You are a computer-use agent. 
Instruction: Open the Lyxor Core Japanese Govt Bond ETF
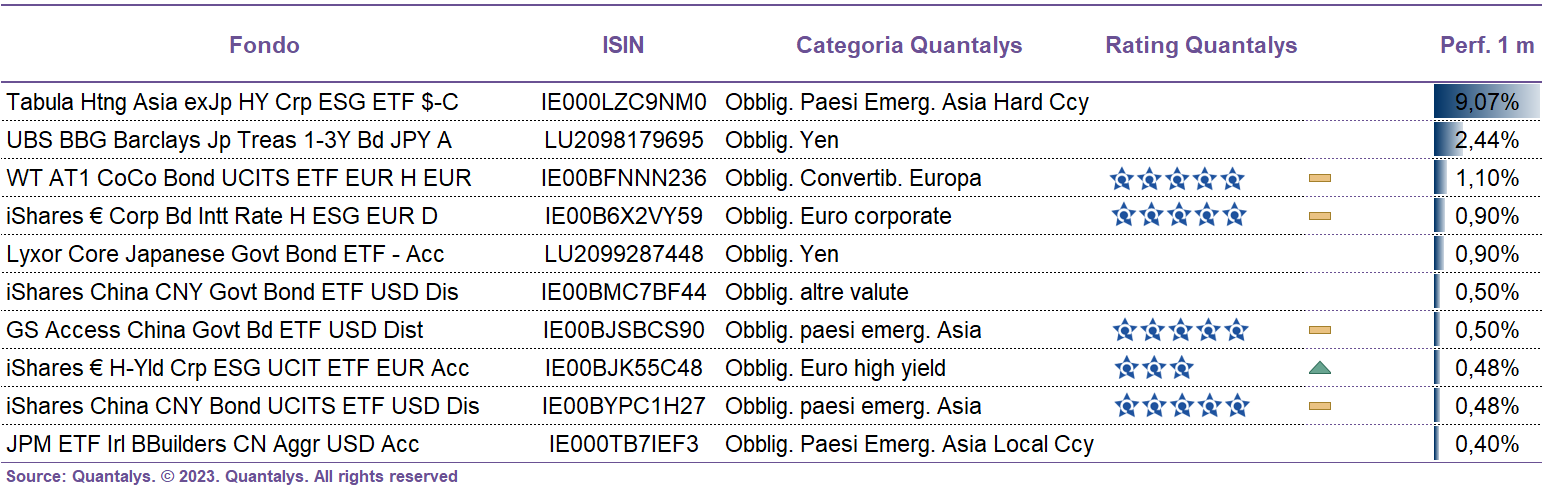tap(225, 254)
